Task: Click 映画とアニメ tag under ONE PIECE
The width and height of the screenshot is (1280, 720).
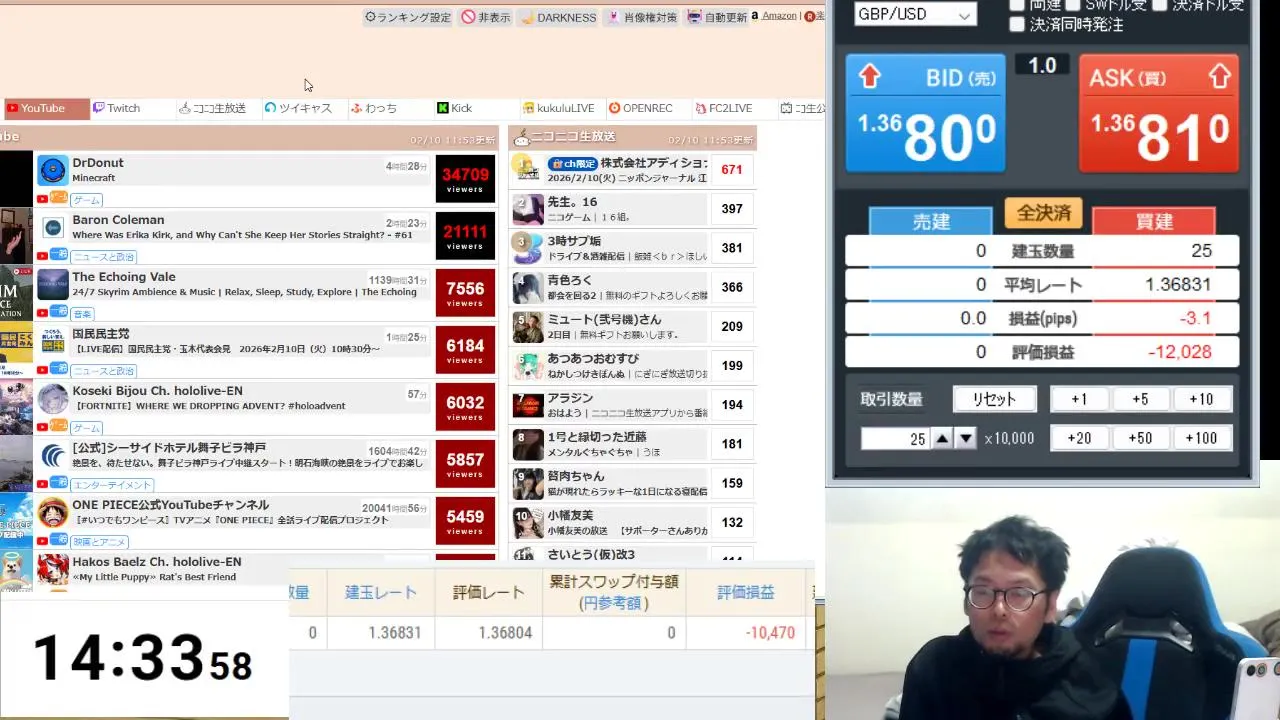Action: [99, 542]
